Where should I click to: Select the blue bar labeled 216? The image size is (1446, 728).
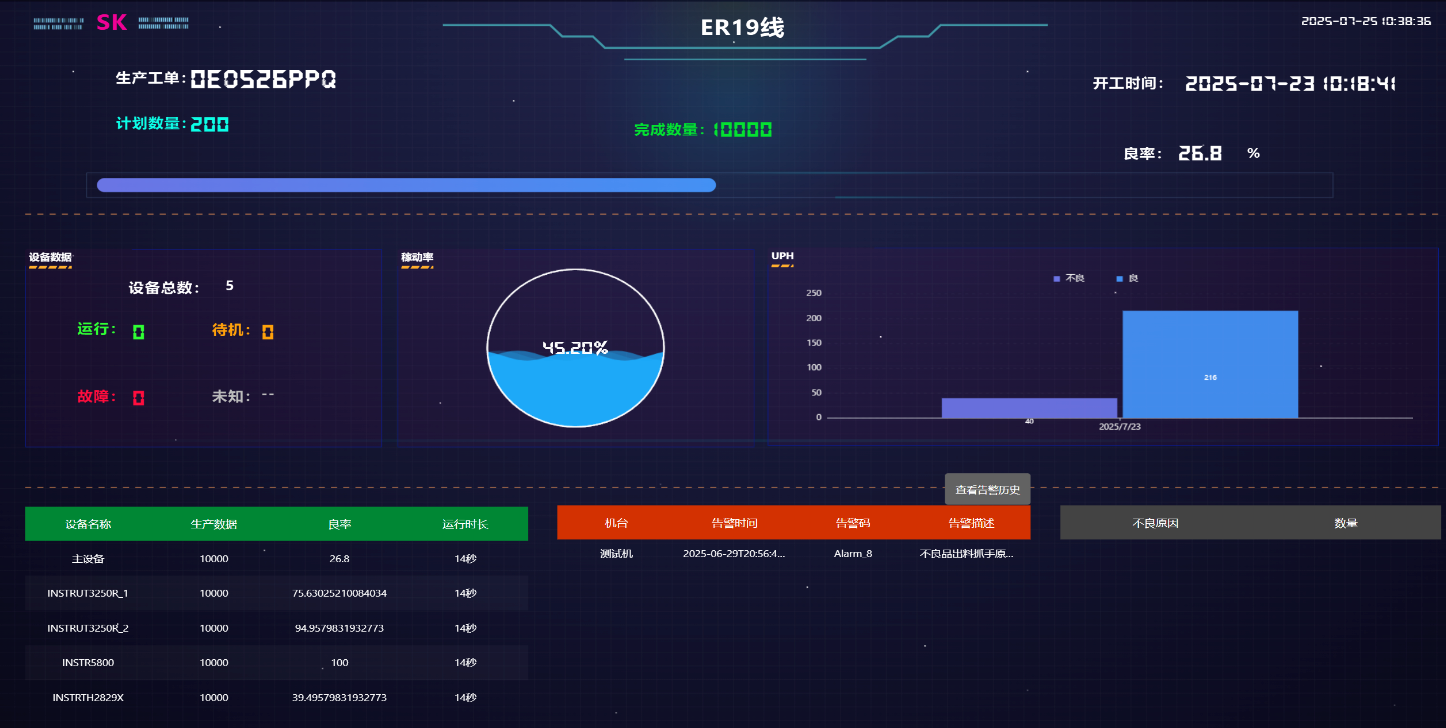pos(1210,364)
